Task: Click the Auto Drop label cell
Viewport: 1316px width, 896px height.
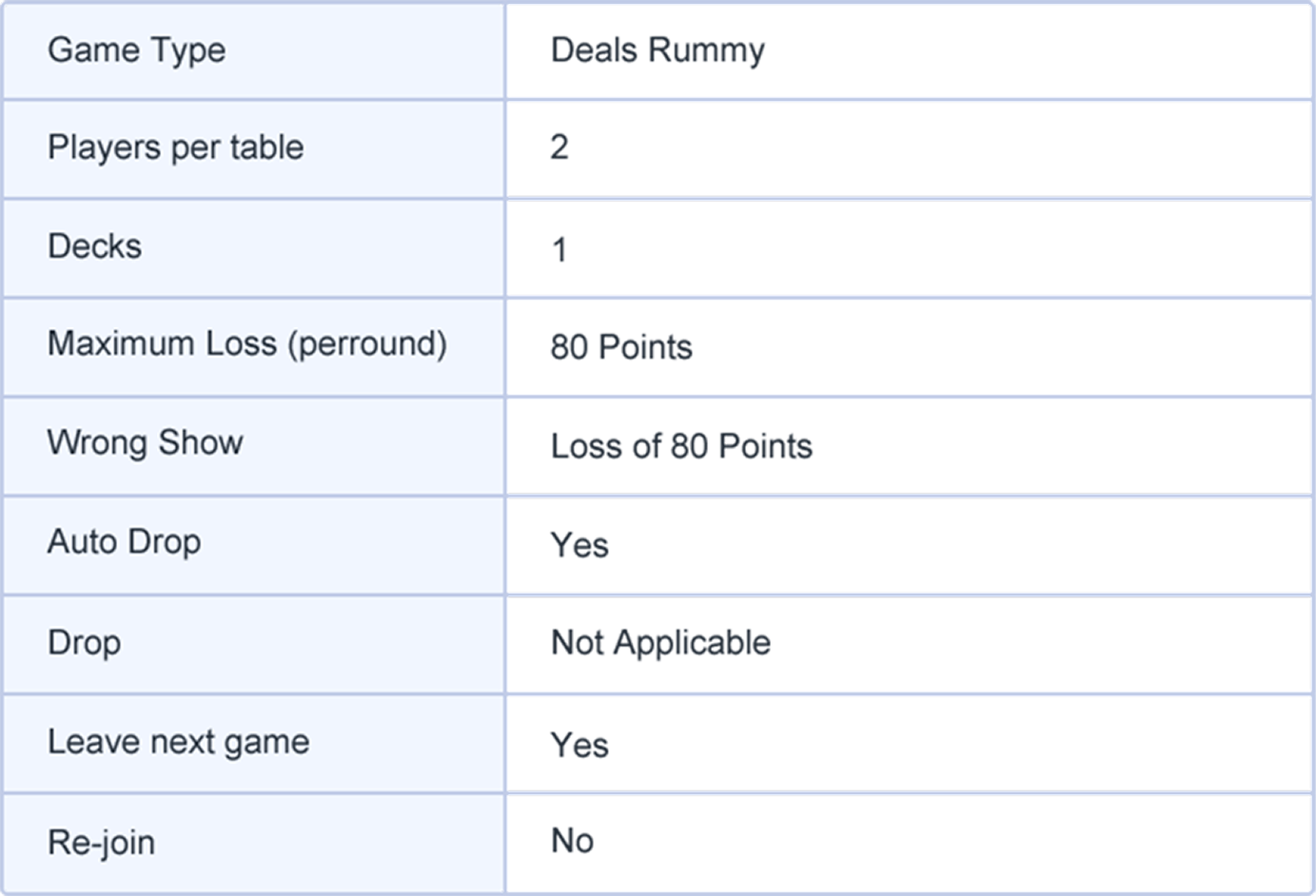Action: click(124, 541)
